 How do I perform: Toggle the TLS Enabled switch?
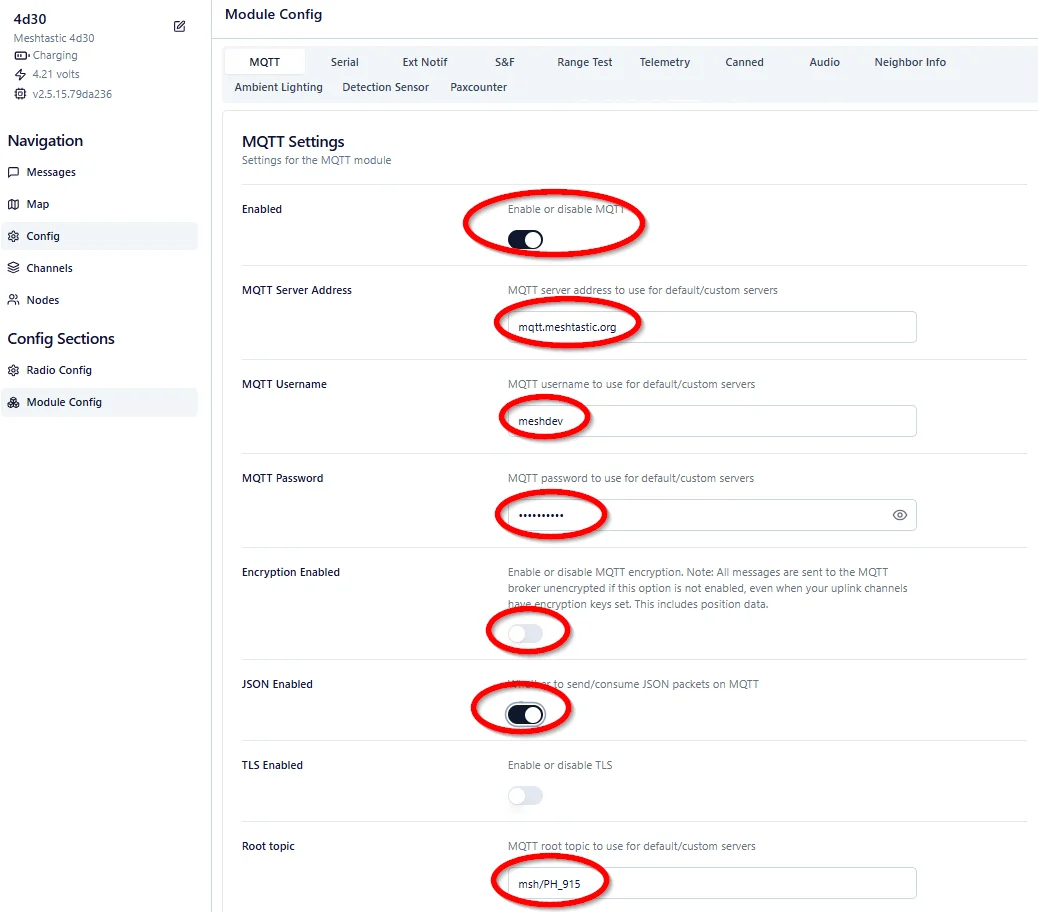click(525, 796)
